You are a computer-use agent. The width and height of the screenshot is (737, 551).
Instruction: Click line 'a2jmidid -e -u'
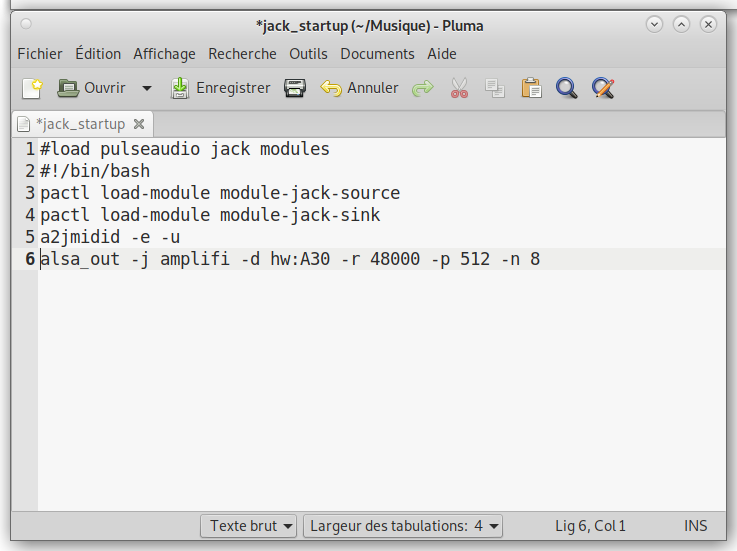(110, 237)
